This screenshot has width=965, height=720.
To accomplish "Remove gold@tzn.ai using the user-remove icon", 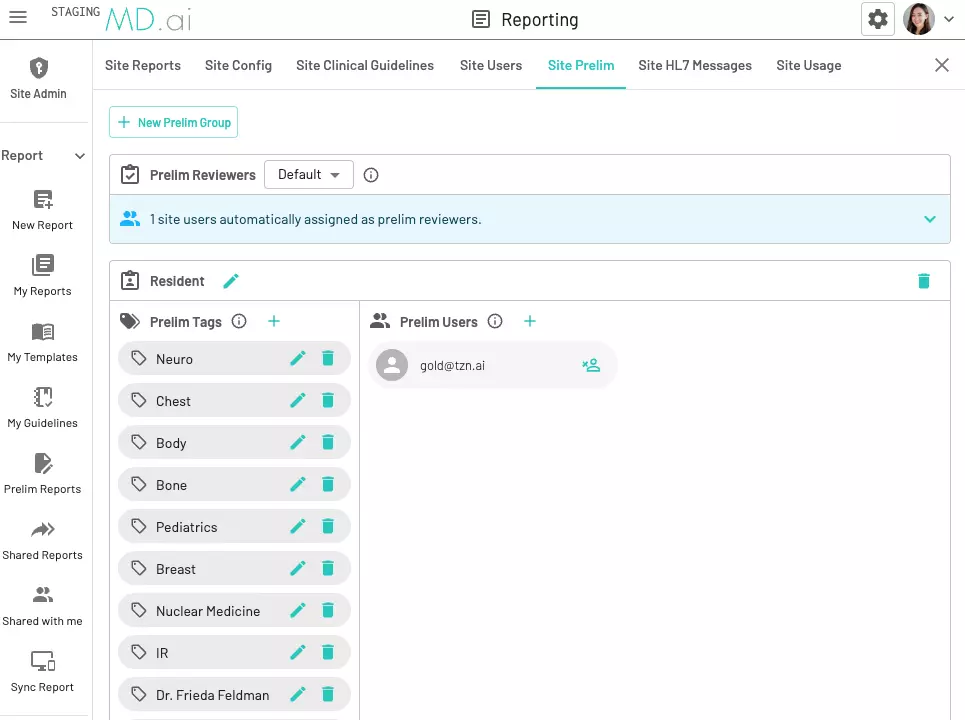I will pos(591,365).
